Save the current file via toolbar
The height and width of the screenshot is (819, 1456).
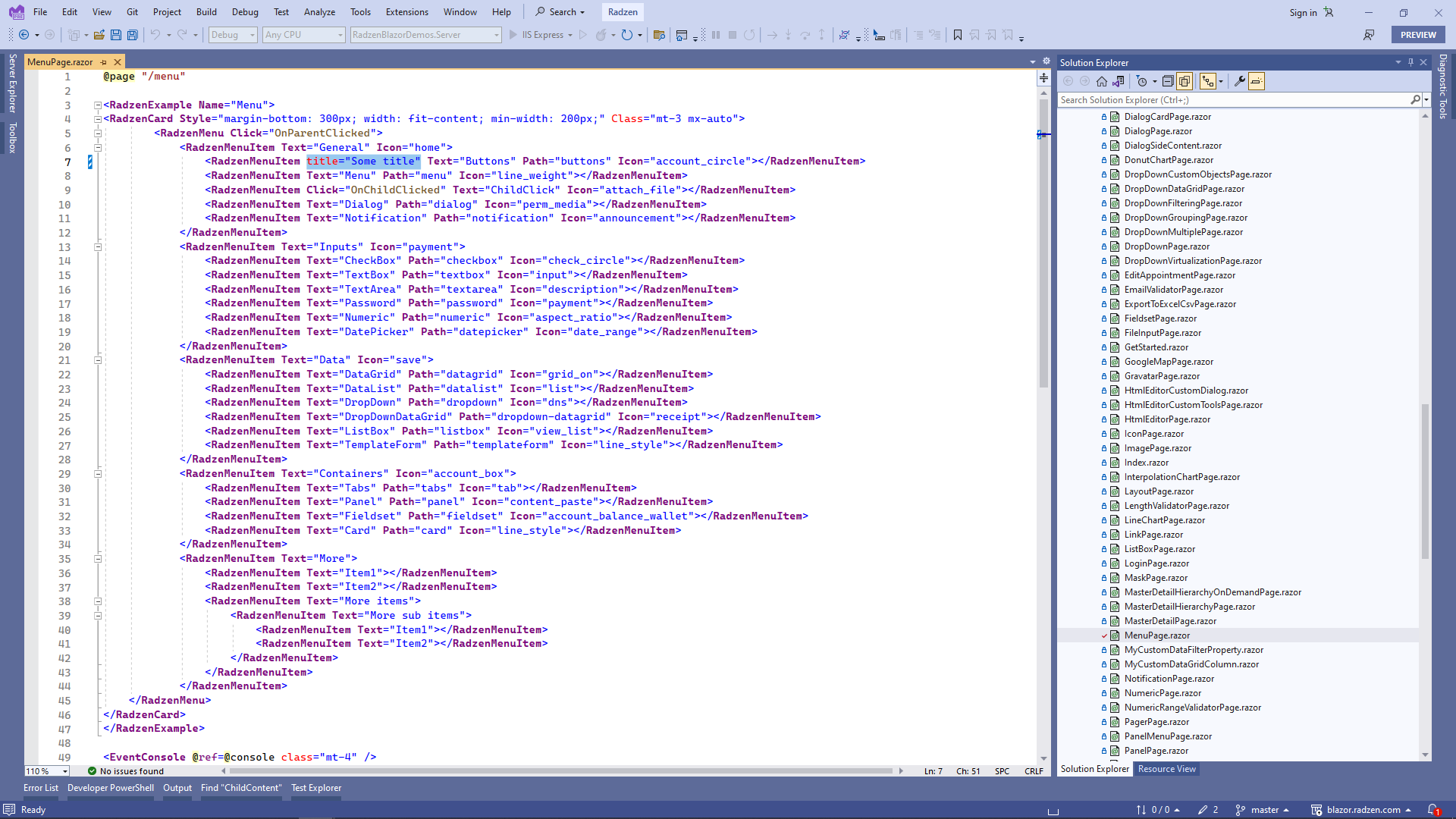click(116, 35)
